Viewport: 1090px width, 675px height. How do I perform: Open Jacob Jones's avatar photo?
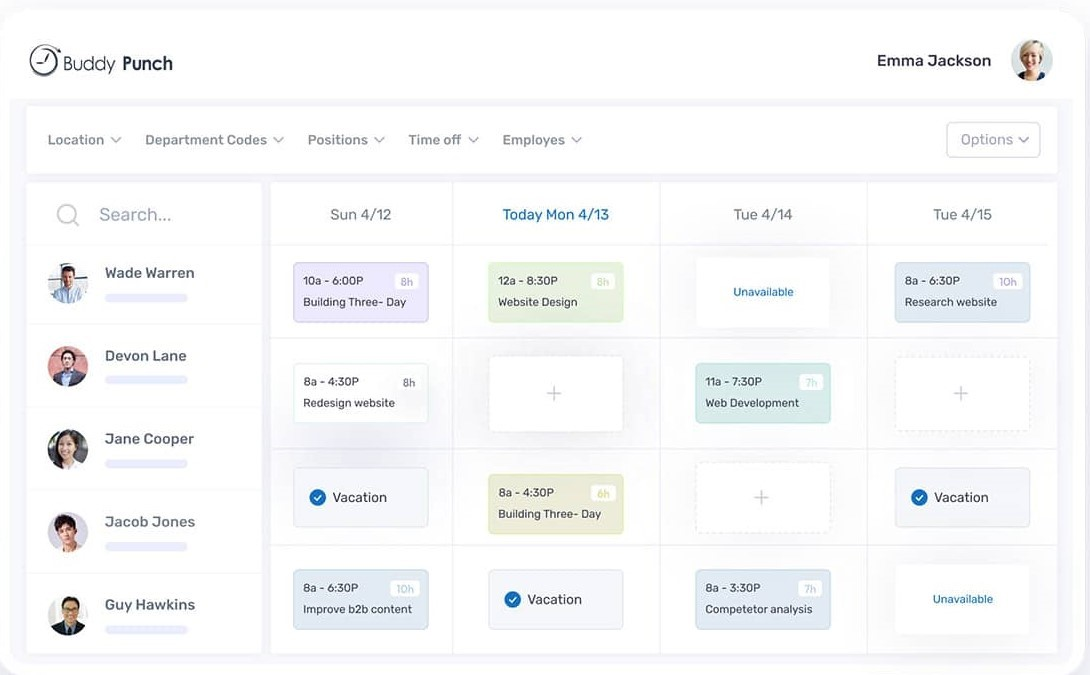click(68, 532)
